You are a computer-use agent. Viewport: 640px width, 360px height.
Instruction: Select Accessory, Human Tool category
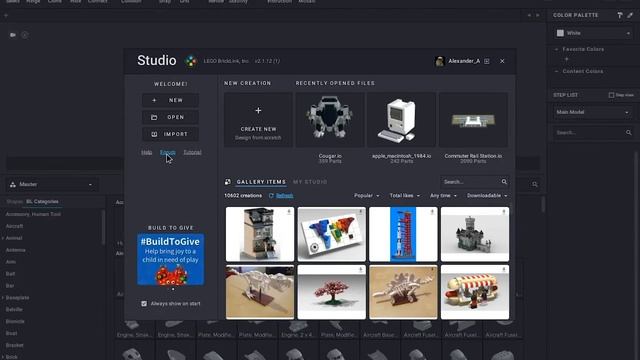click(x=33, y=214)
